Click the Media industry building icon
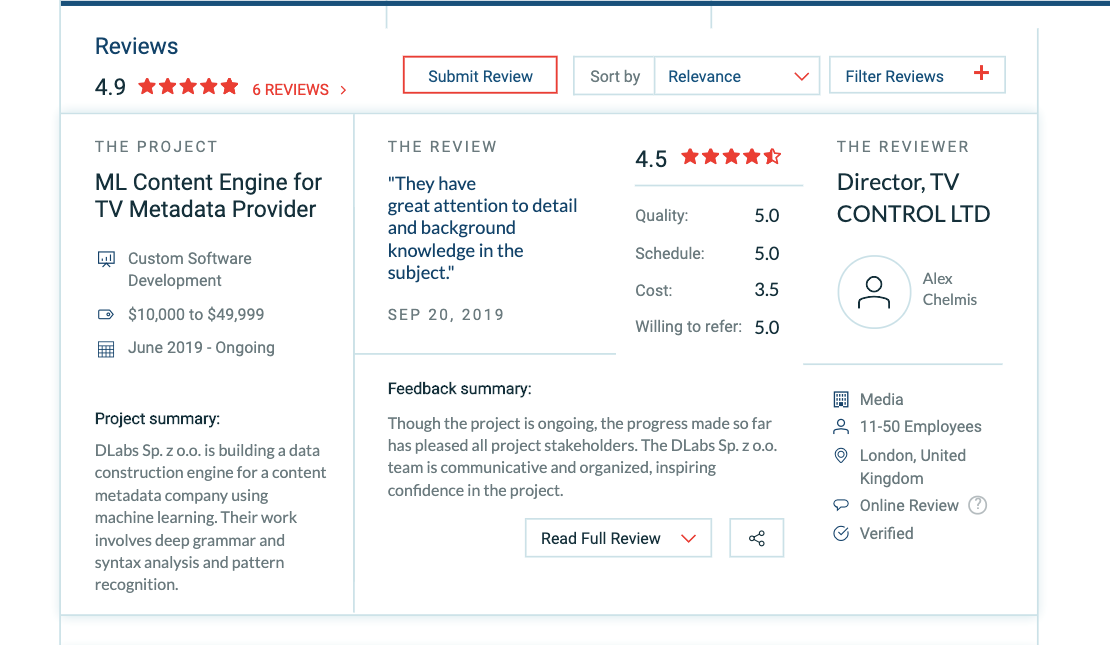The height and width of the screenshot is (645, 1110). (841, 399)
